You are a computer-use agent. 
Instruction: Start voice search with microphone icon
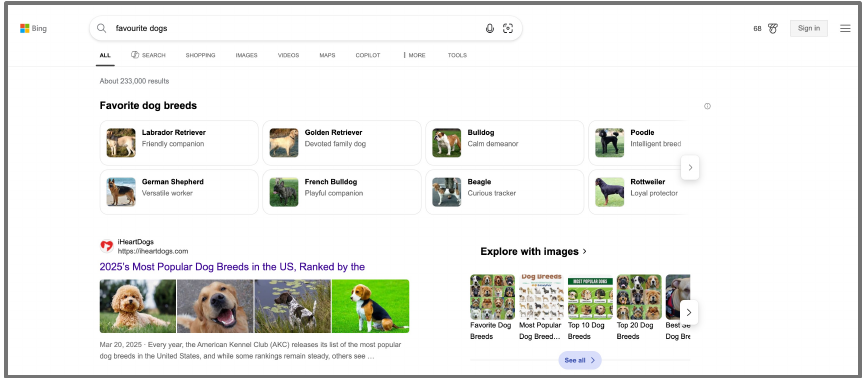(490, 29)
